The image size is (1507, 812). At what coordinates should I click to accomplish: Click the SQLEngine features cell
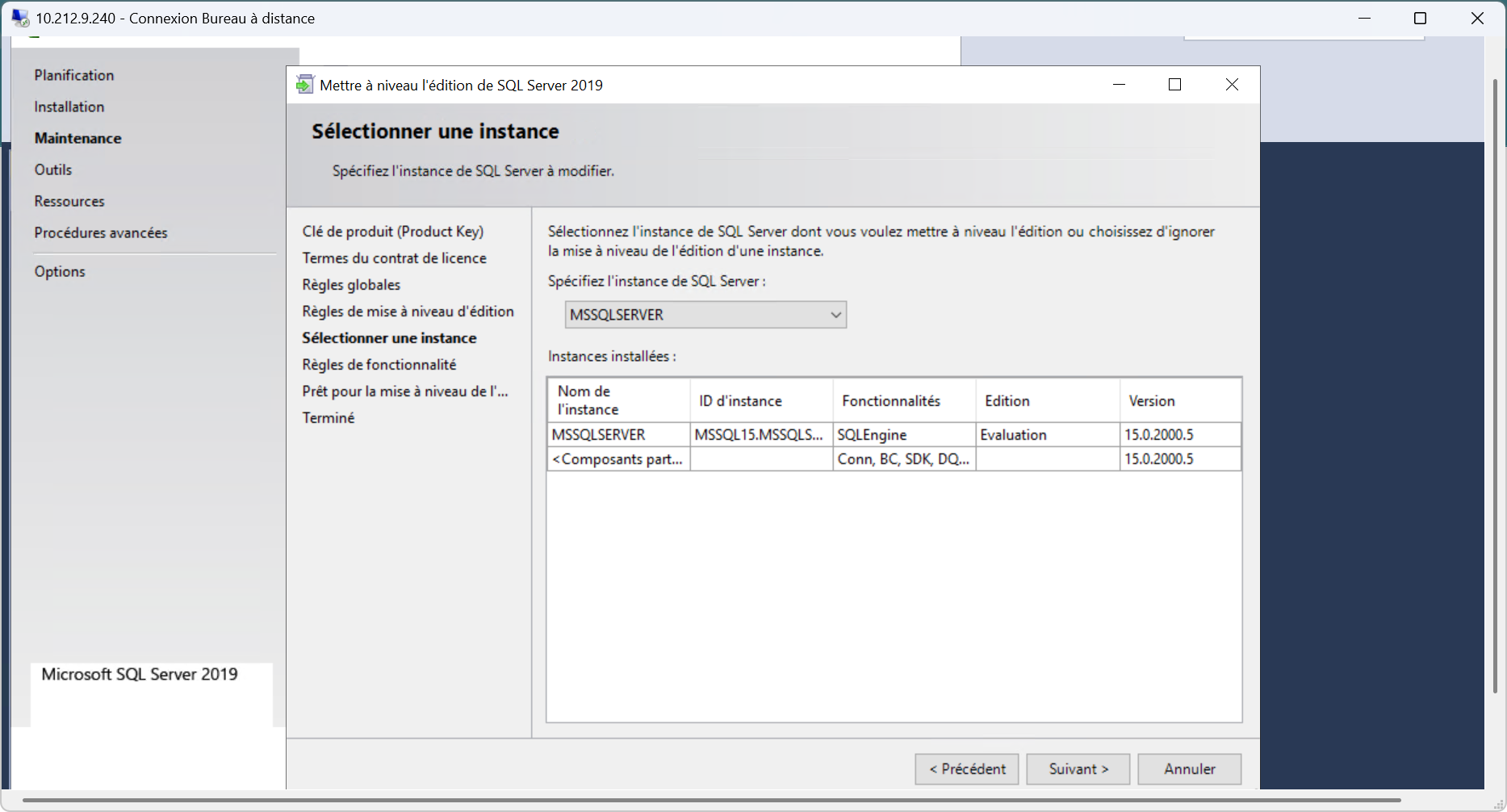coord(904,435)
